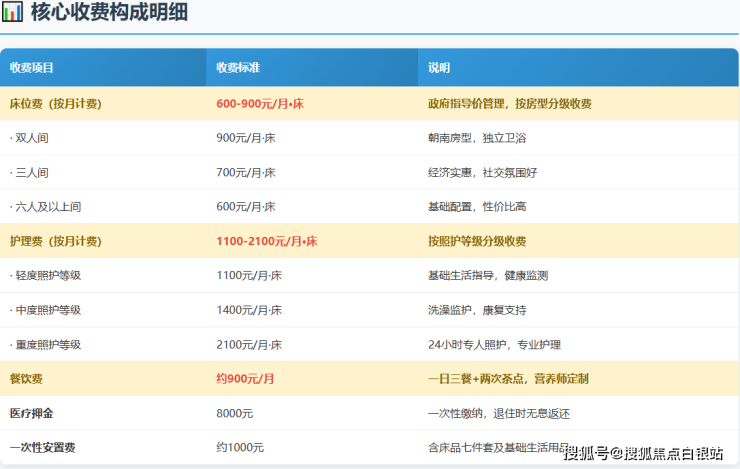Click the 床位费（按月计数）category row
Image resolution: width=740 pixels, height=469 pixels.
click(x=55, y=103)
